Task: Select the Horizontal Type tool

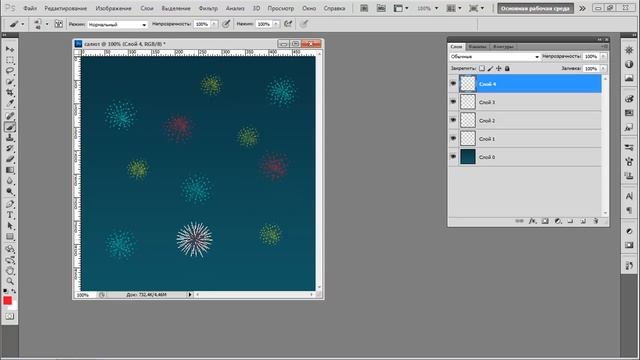Action: click(10, 215)
